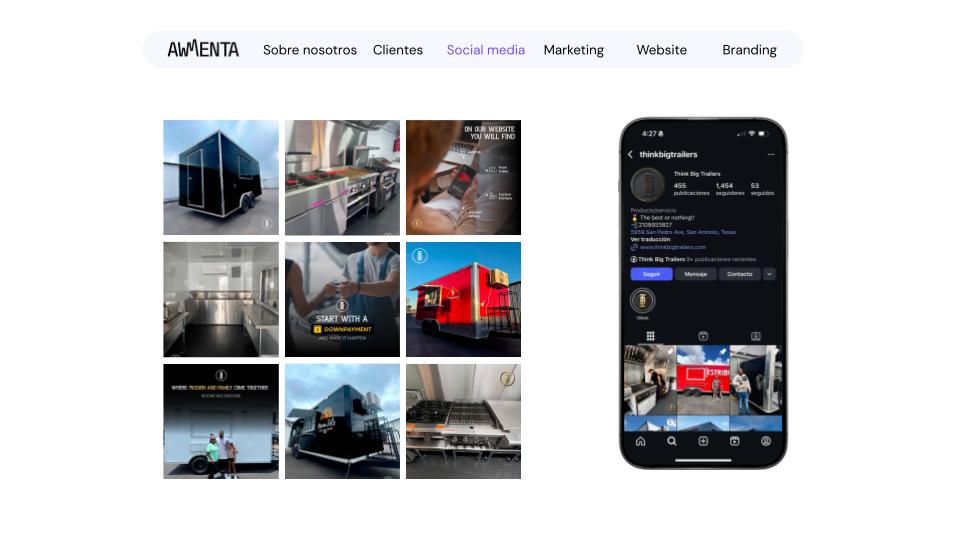Open the story highlight circle

pos(642,300)
